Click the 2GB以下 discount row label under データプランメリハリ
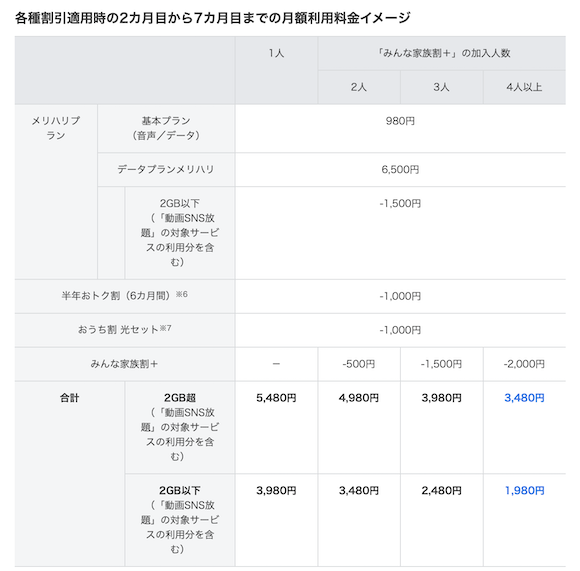This screenshot has height=571, width=580. click(x=180, y=233)
